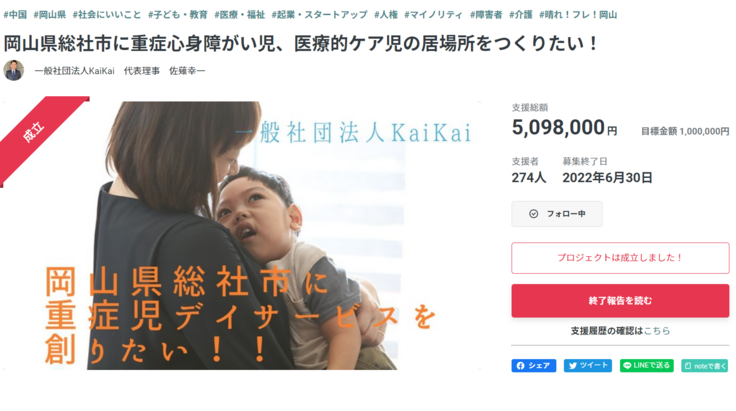Click the Facebook シェア share button

[534, 365]
